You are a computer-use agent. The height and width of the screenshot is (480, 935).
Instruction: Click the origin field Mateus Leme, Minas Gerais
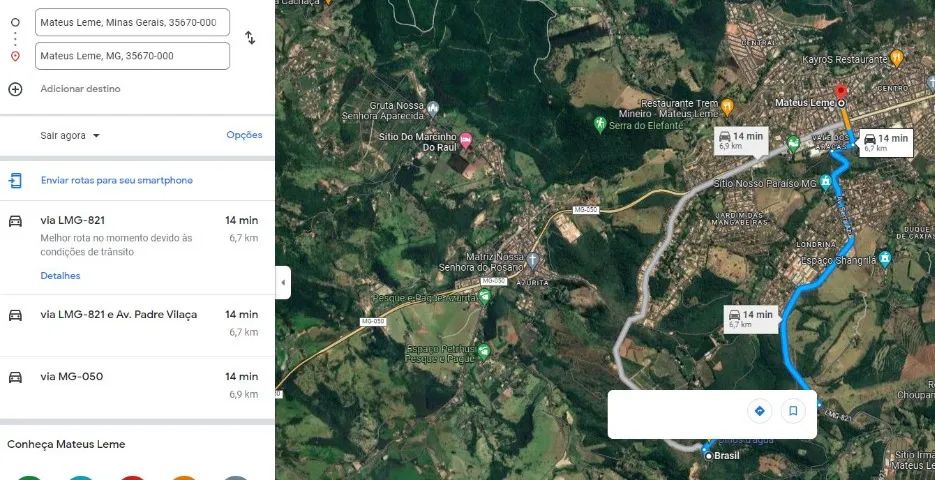[132, 23]
